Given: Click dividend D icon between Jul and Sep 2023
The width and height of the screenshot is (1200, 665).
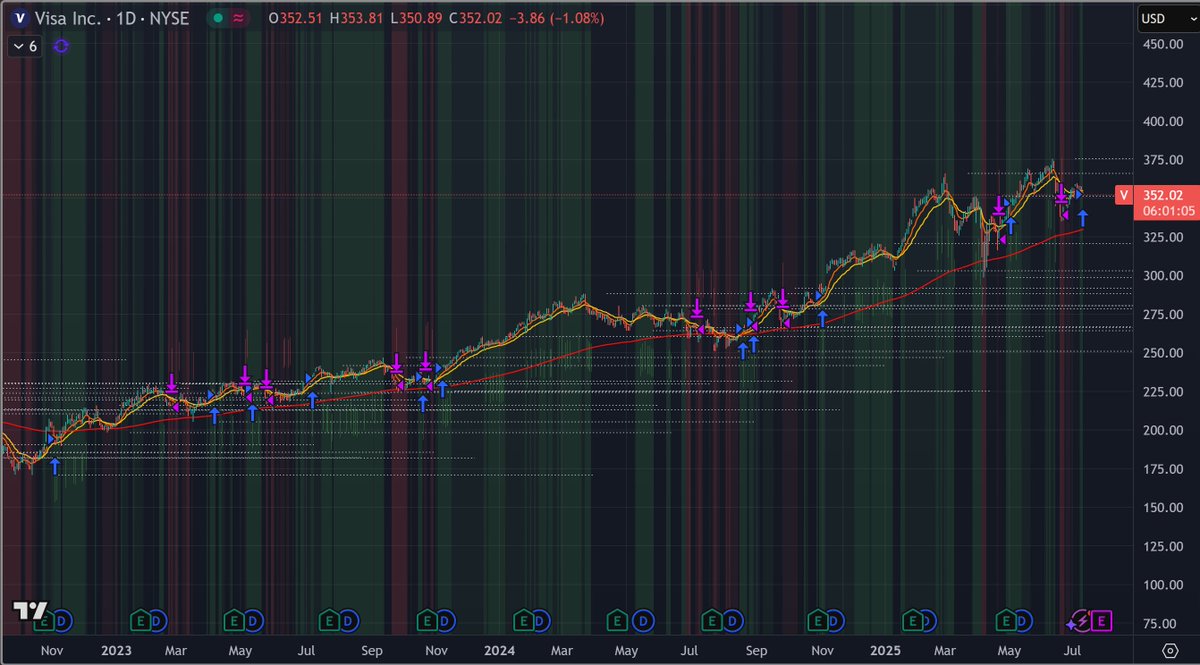Looking at the screenshot, I should coord(347,622).
